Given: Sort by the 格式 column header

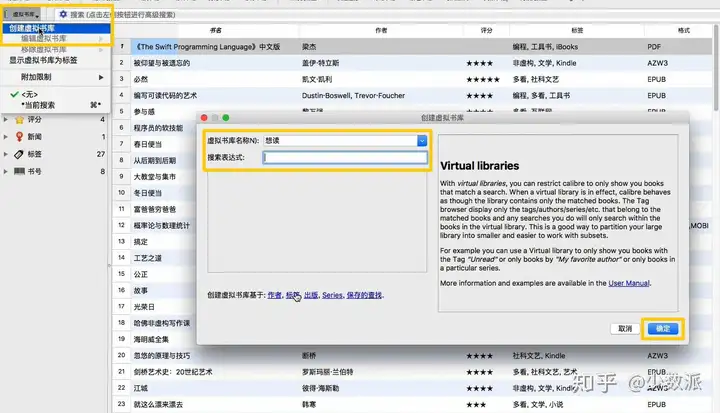Looking at the screenshot, I should coord(683,30).
